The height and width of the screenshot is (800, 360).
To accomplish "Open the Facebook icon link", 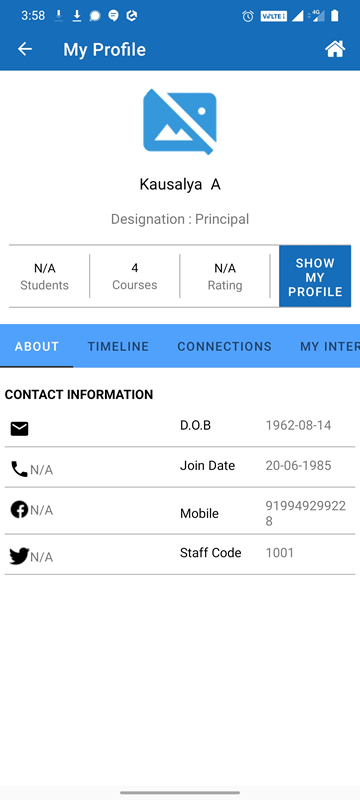I will [19, 510].
